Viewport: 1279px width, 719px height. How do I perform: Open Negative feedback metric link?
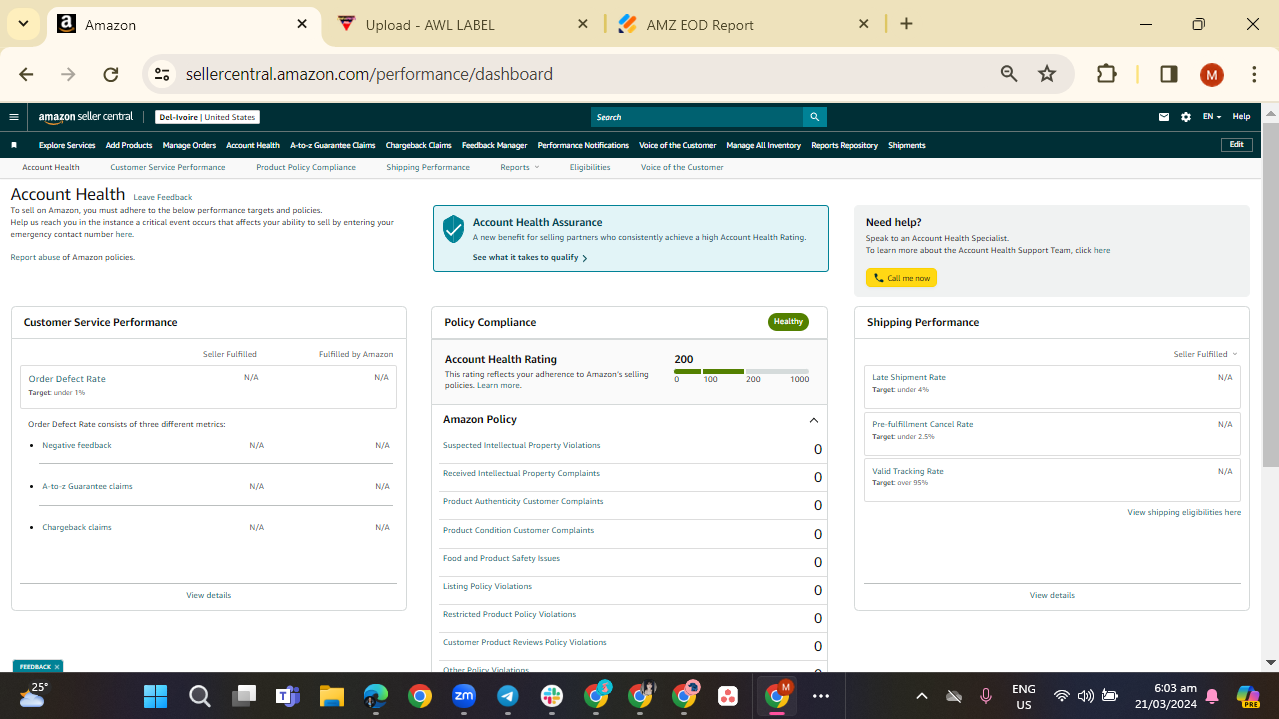(77, 445)
